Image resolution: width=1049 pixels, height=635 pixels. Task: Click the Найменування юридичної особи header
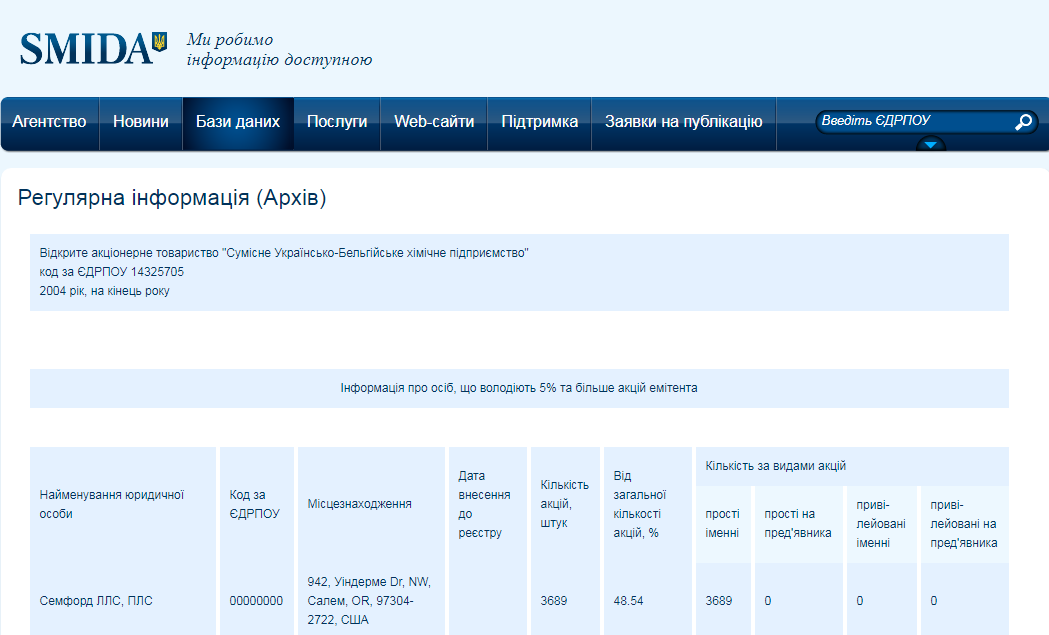[x=112, y=503]
